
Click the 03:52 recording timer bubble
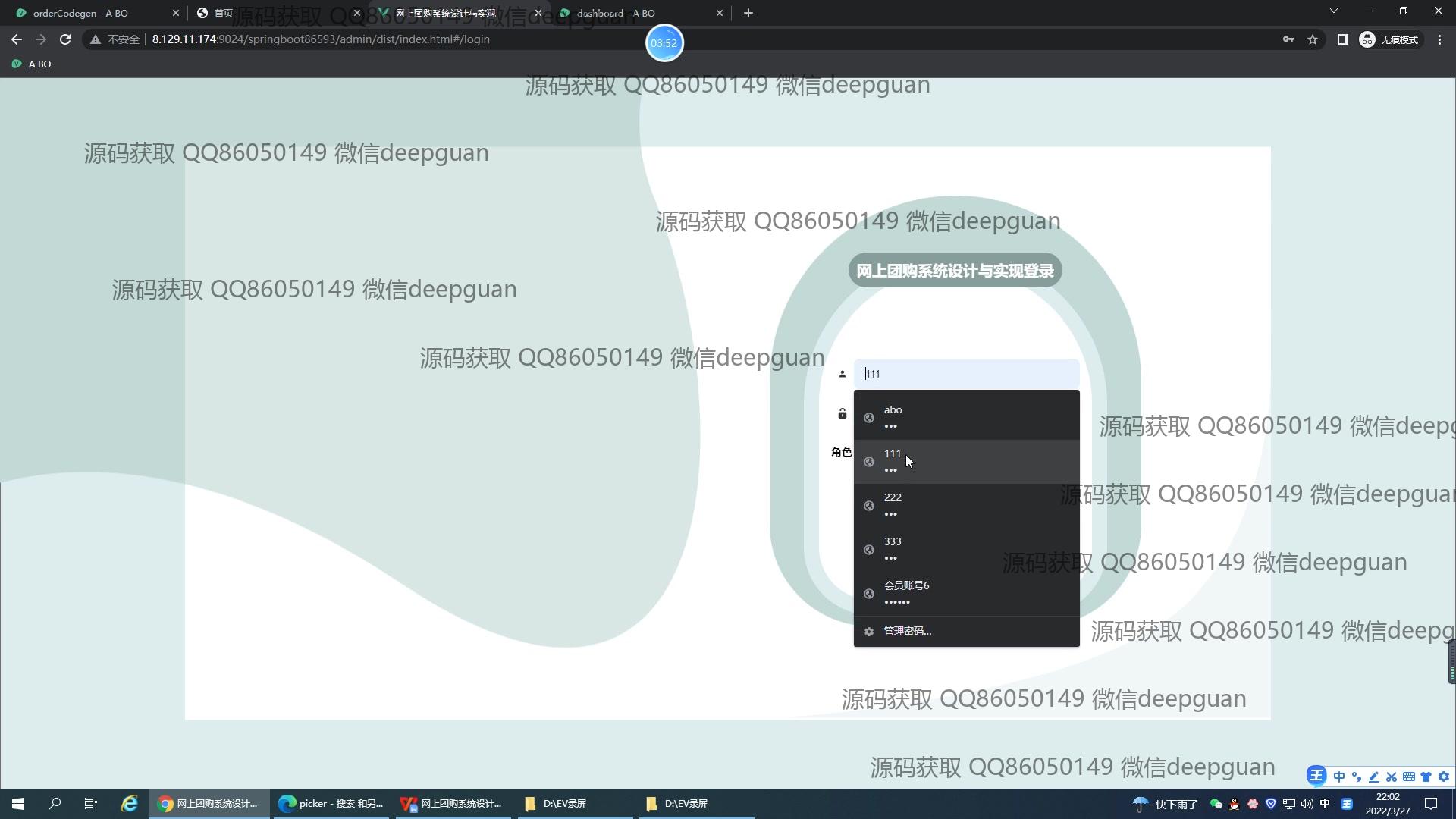click(664, 43)
